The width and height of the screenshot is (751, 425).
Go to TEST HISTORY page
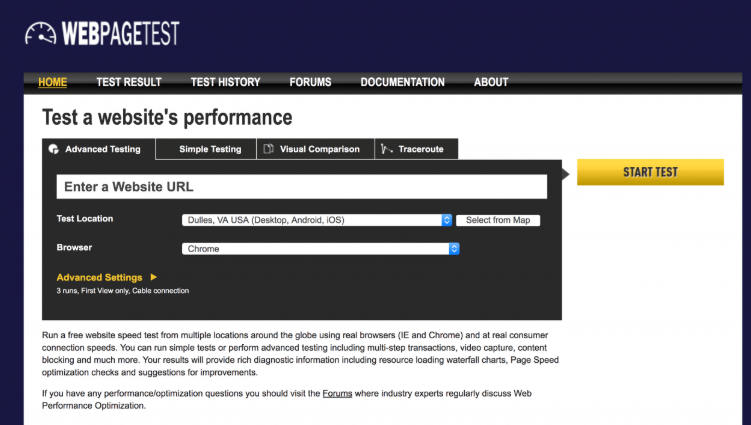coord(225,82)
